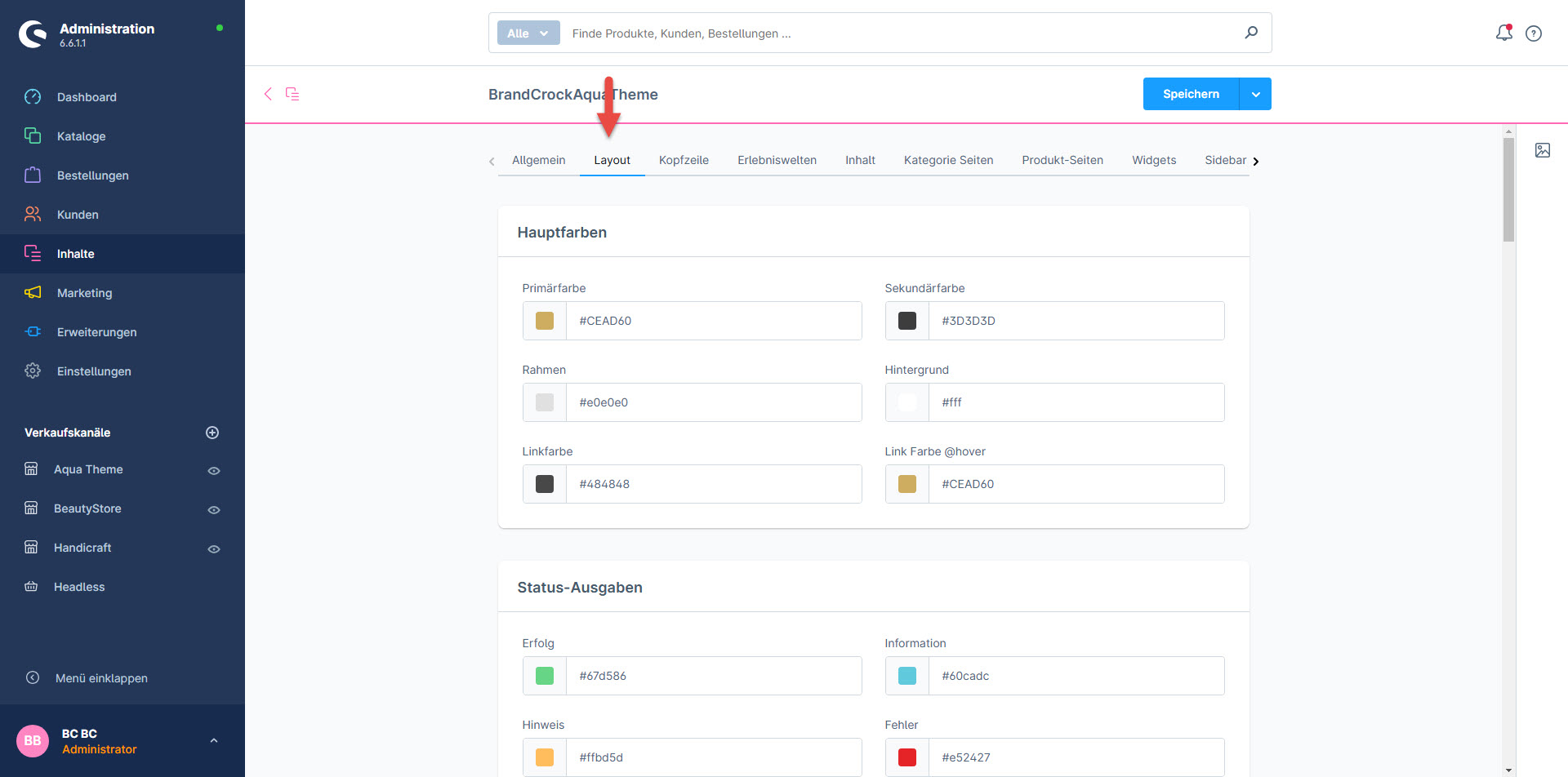The width and height of the screenshot is (1568, 777).
Task: Open the notifications bell icon
Action: (x=1503, y=33)
